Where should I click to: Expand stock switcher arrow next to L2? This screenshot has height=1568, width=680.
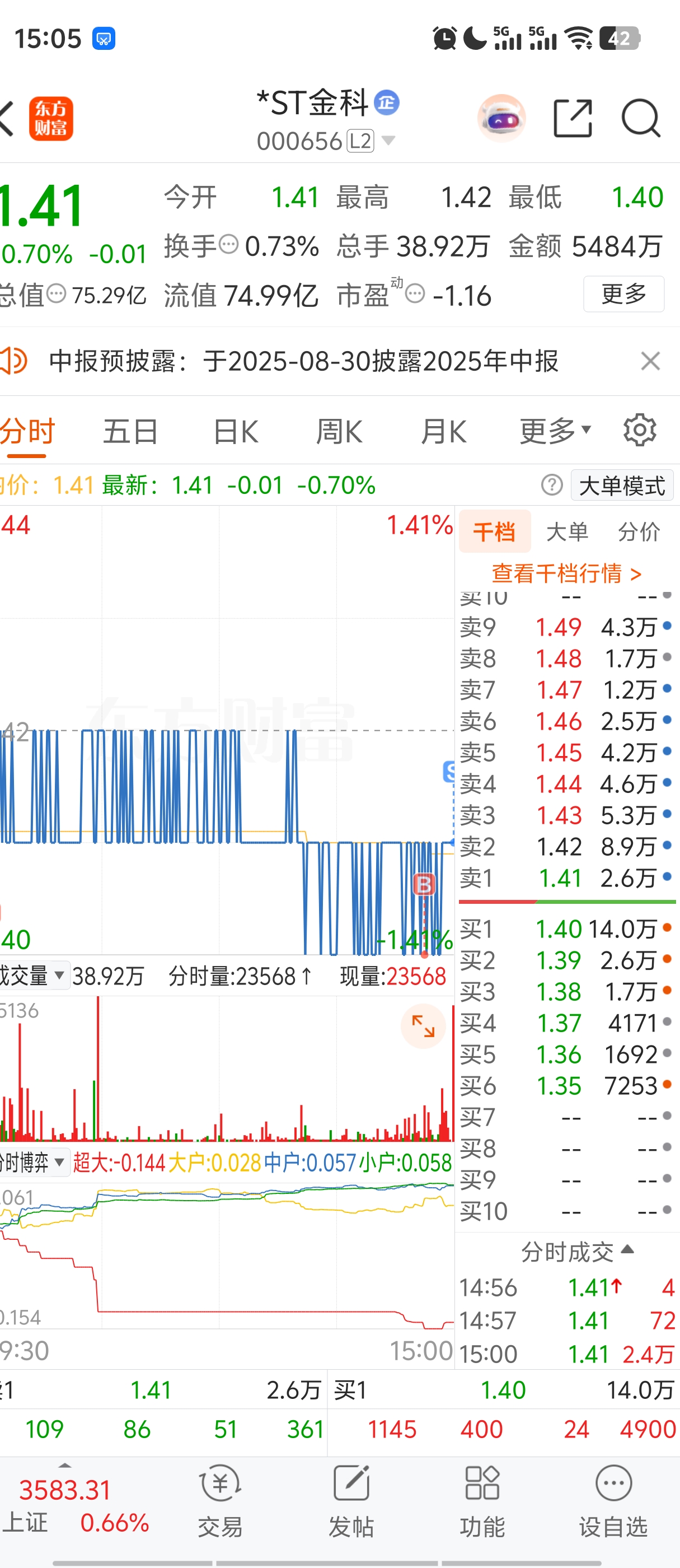point(388,141)
